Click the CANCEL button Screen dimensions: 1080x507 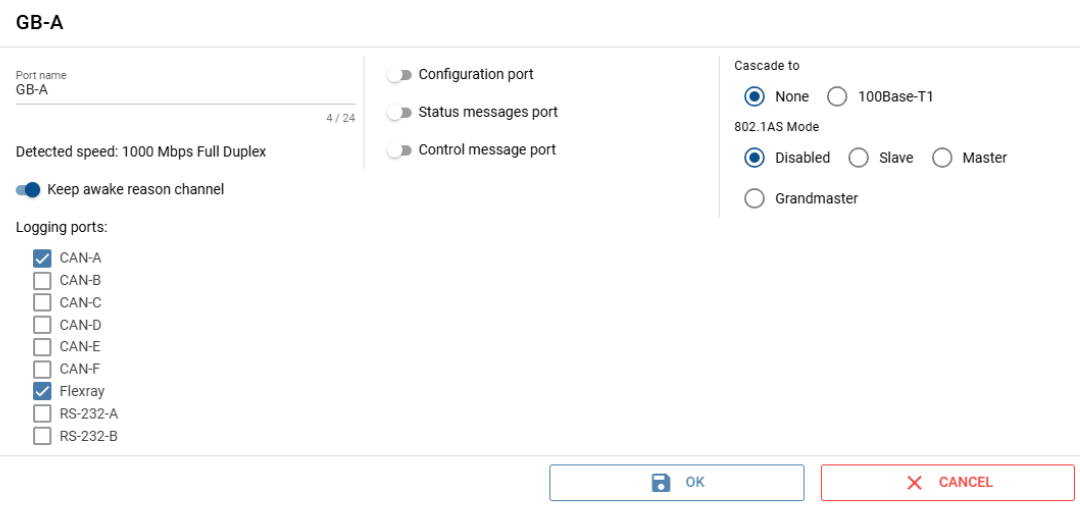tap(947, 482)
